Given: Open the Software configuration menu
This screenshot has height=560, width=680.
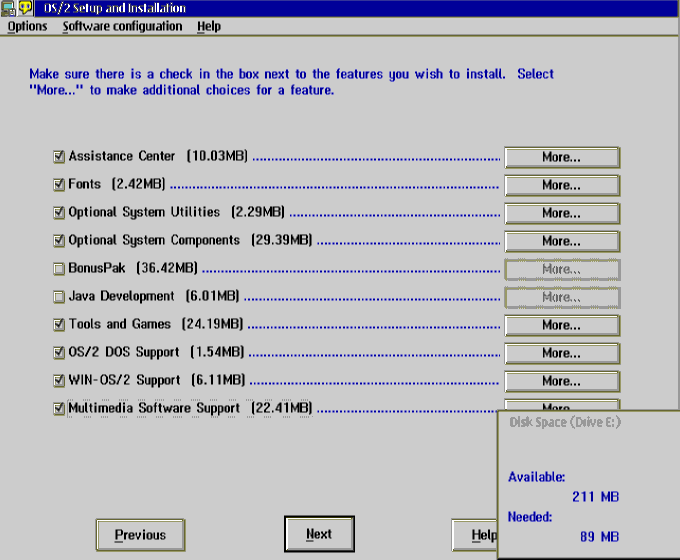Looking at the screenshot, I should pyautogui.click(x=122, y=26).
